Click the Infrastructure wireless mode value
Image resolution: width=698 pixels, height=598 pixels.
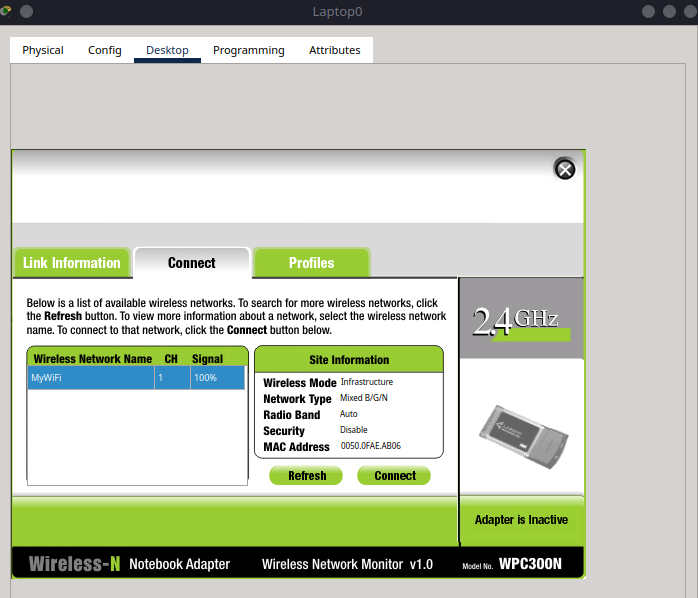point(367,382)
